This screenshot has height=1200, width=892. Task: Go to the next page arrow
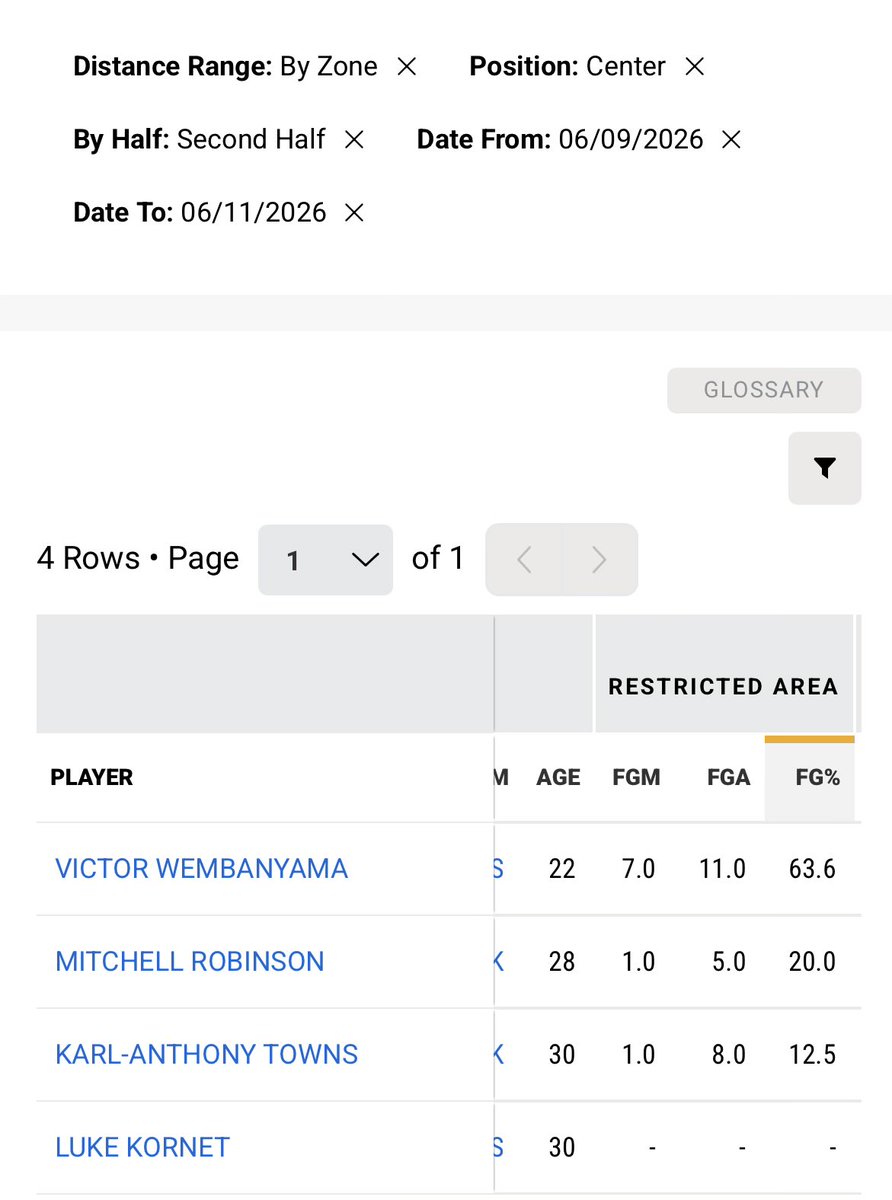pos(599,560)
